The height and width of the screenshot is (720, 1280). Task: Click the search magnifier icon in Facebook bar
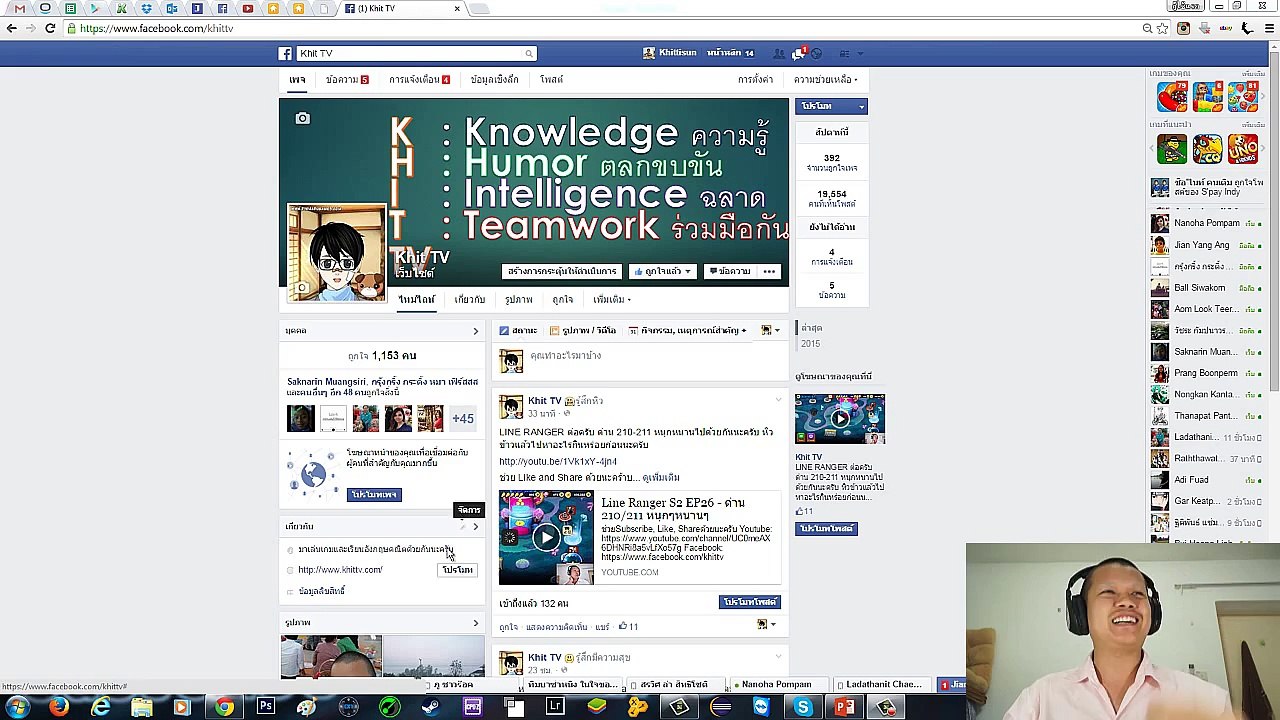(529, 53)
